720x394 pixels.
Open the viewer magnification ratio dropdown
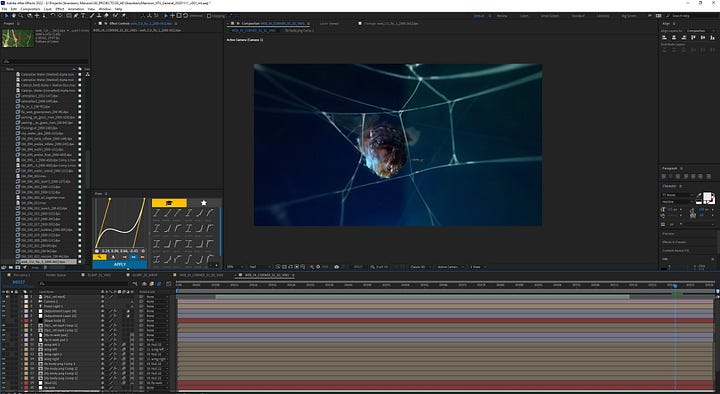[234, 267]
